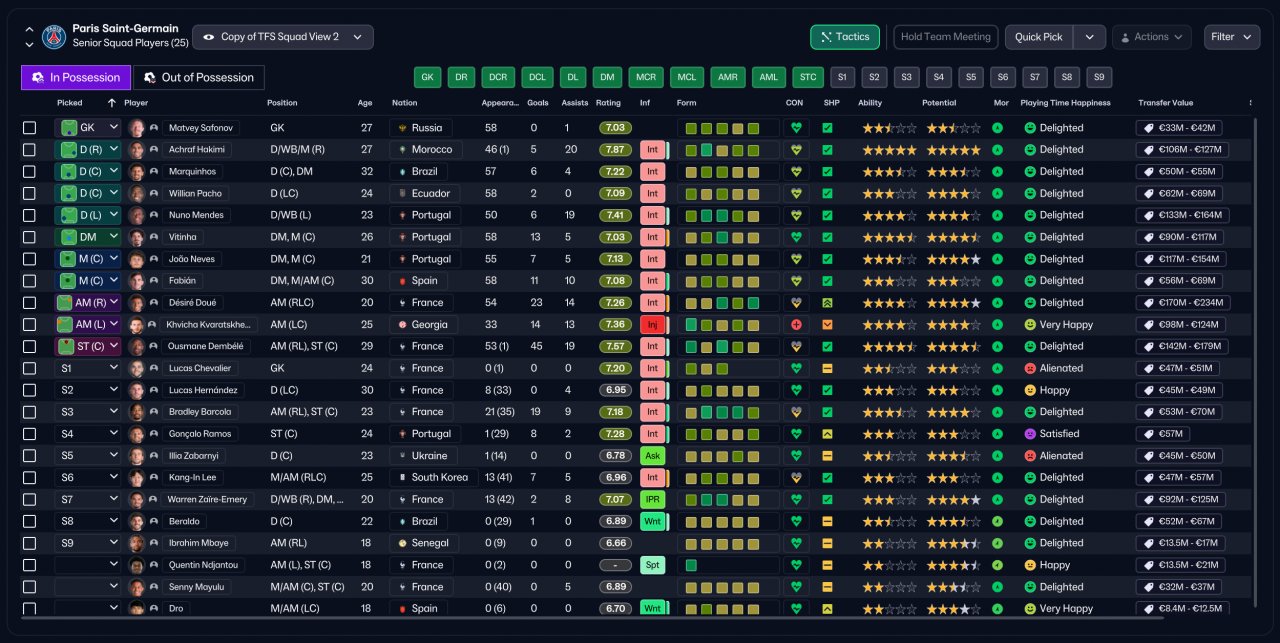Select the checkbox in Marquinhos's row
Viewport: 1280px width, 643px height.
[x=29, y=172]
